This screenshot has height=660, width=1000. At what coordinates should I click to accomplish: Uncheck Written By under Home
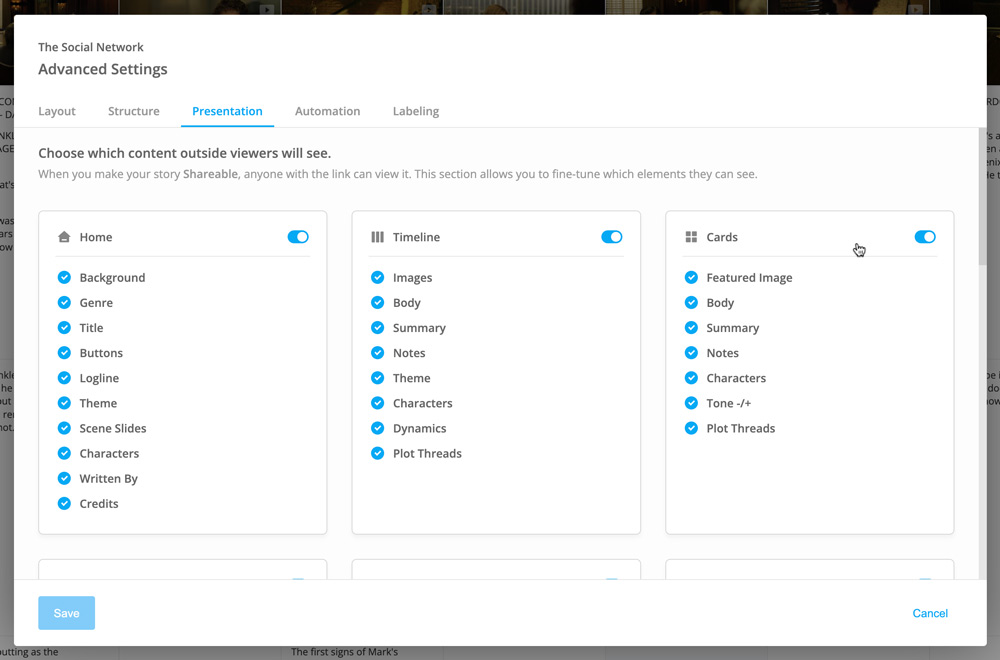(64, 478)
